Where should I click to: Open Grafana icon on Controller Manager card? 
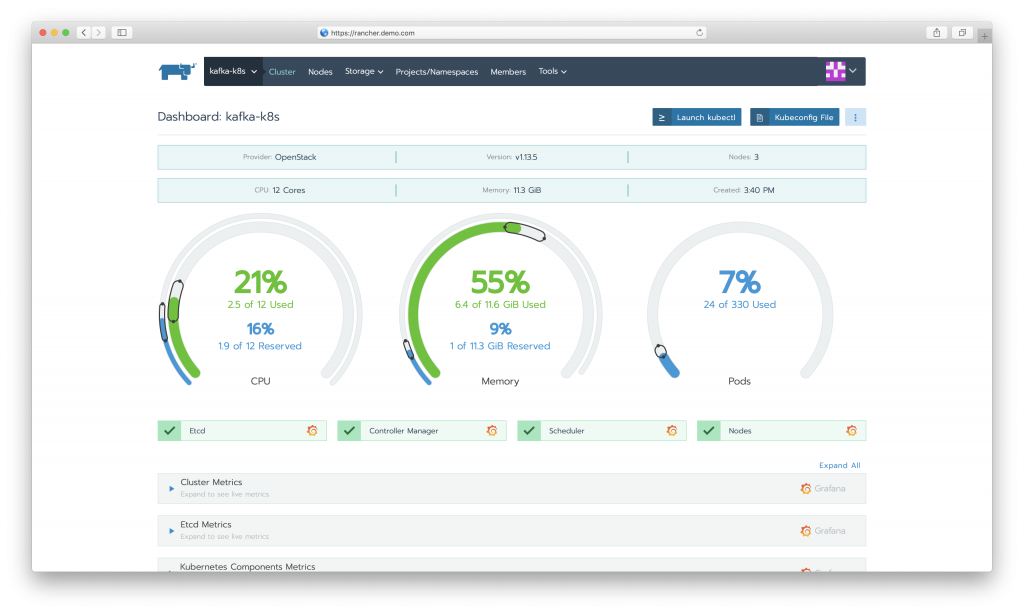(492, 430)
